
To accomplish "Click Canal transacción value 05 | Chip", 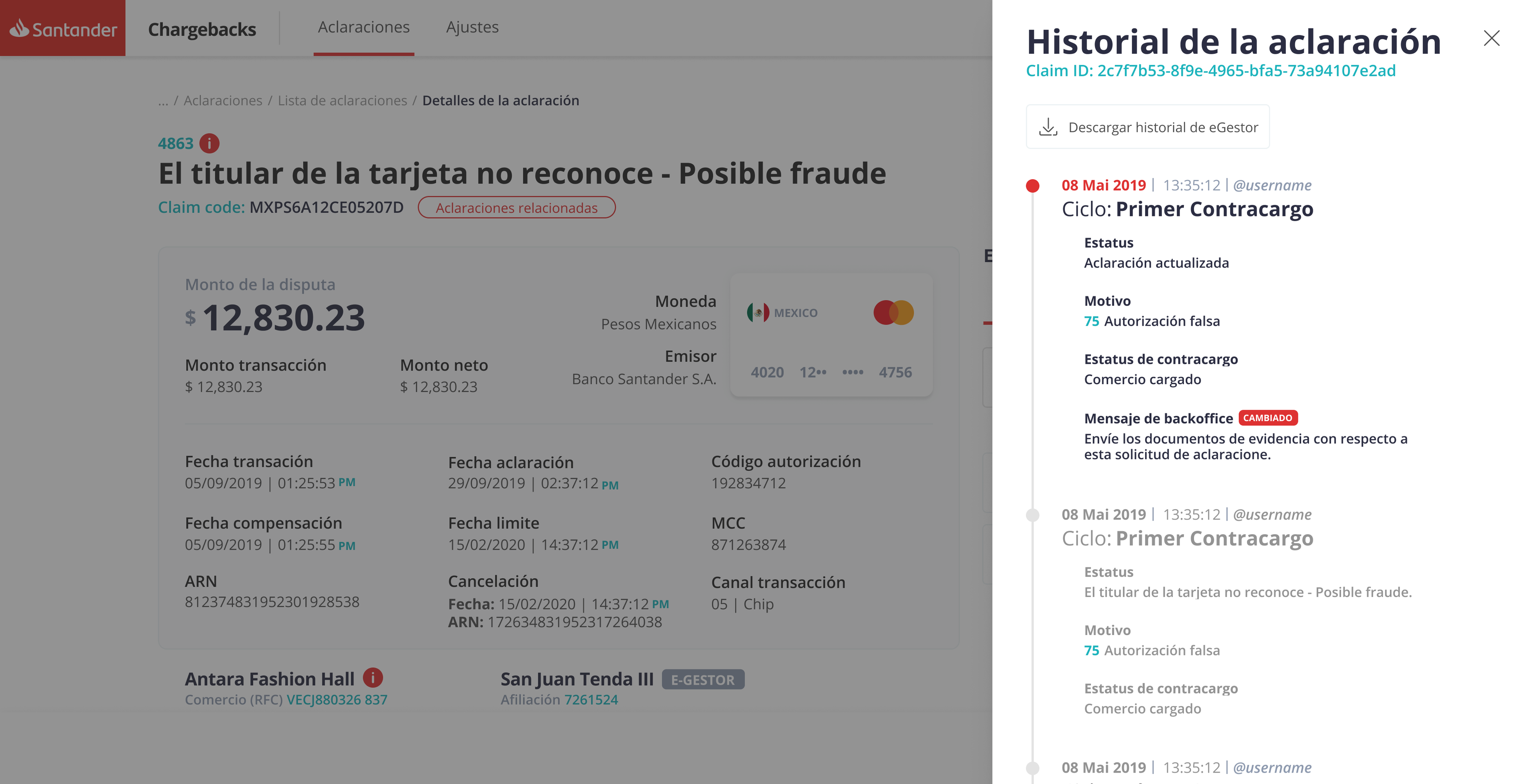I will coord(742,604).
